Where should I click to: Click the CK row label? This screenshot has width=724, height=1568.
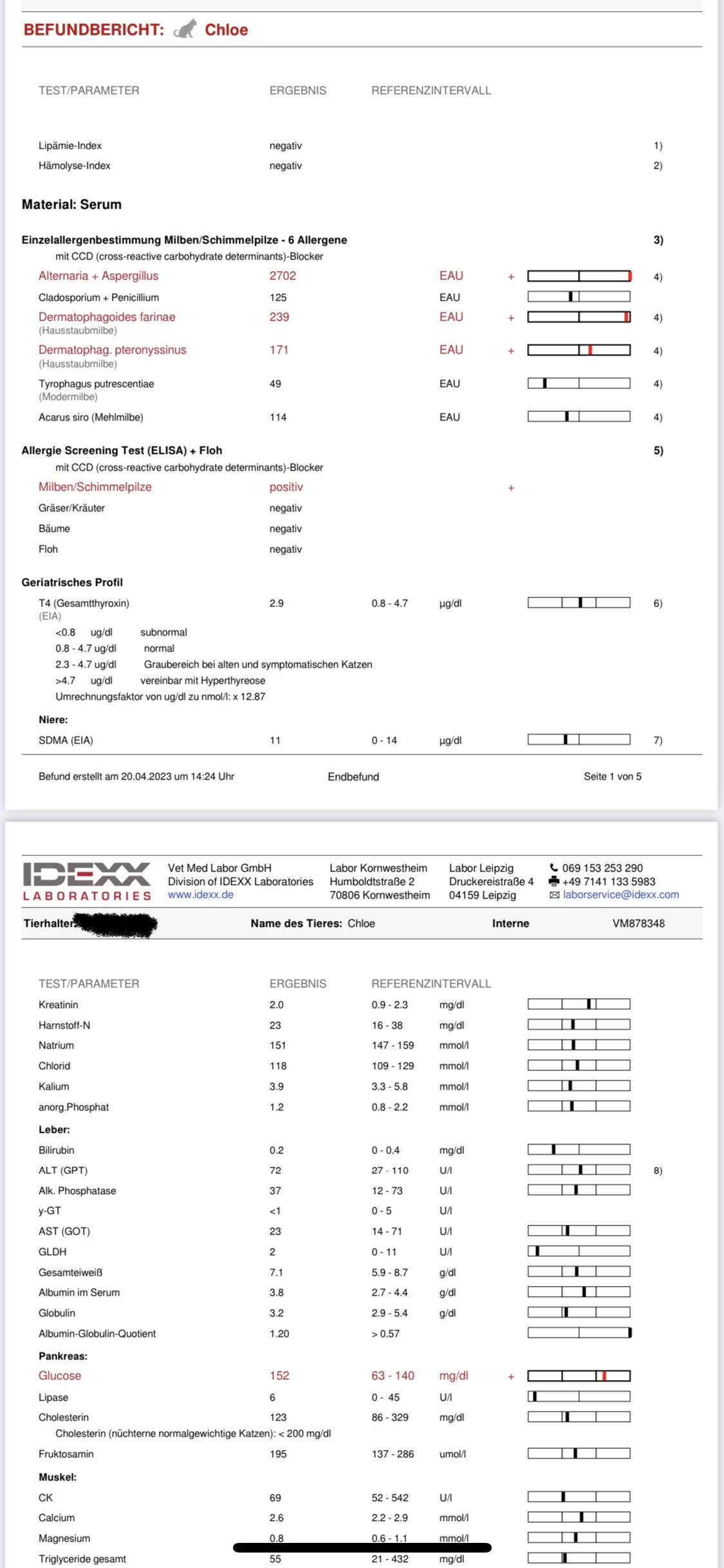point(46,1498)
